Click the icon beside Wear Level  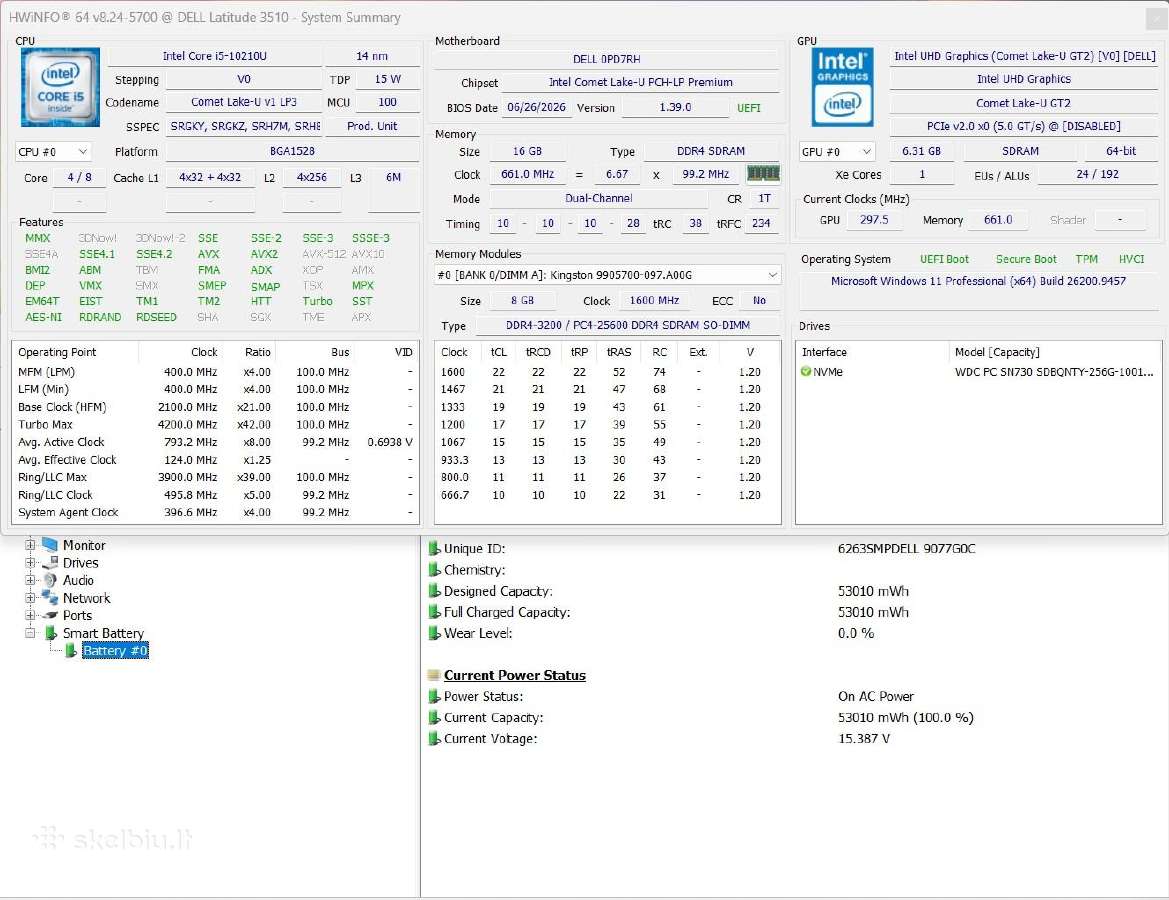[x=434, y=633]
